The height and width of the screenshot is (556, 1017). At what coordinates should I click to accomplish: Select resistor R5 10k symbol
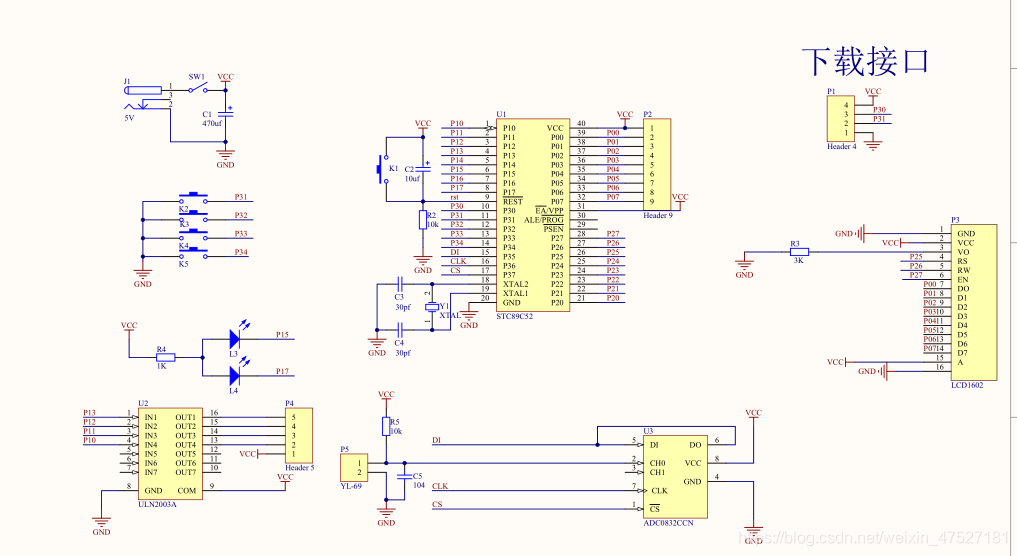[386, 426]
